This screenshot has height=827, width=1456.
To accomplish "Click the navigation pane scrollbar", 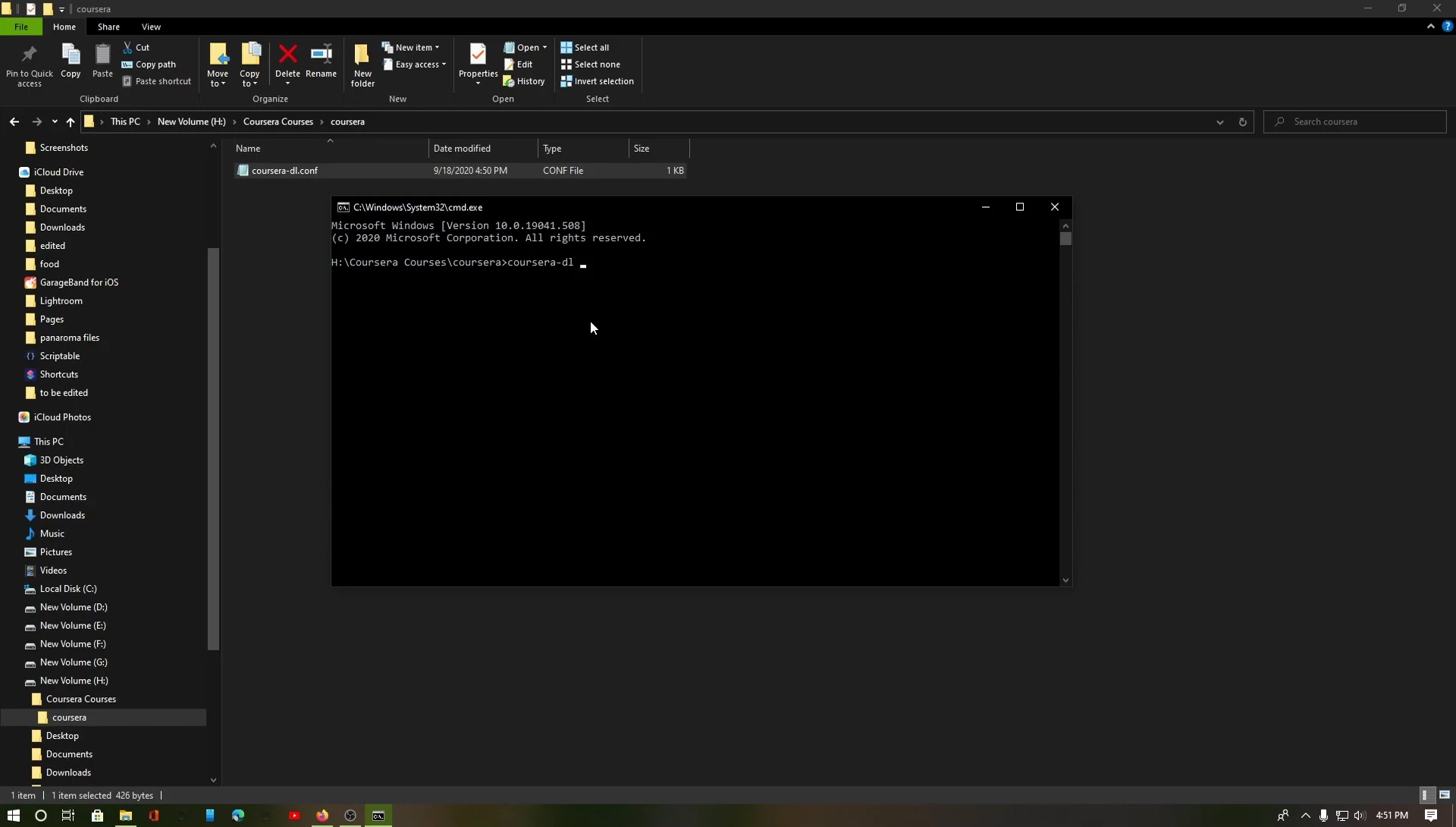I will click(x=213, y=448).
